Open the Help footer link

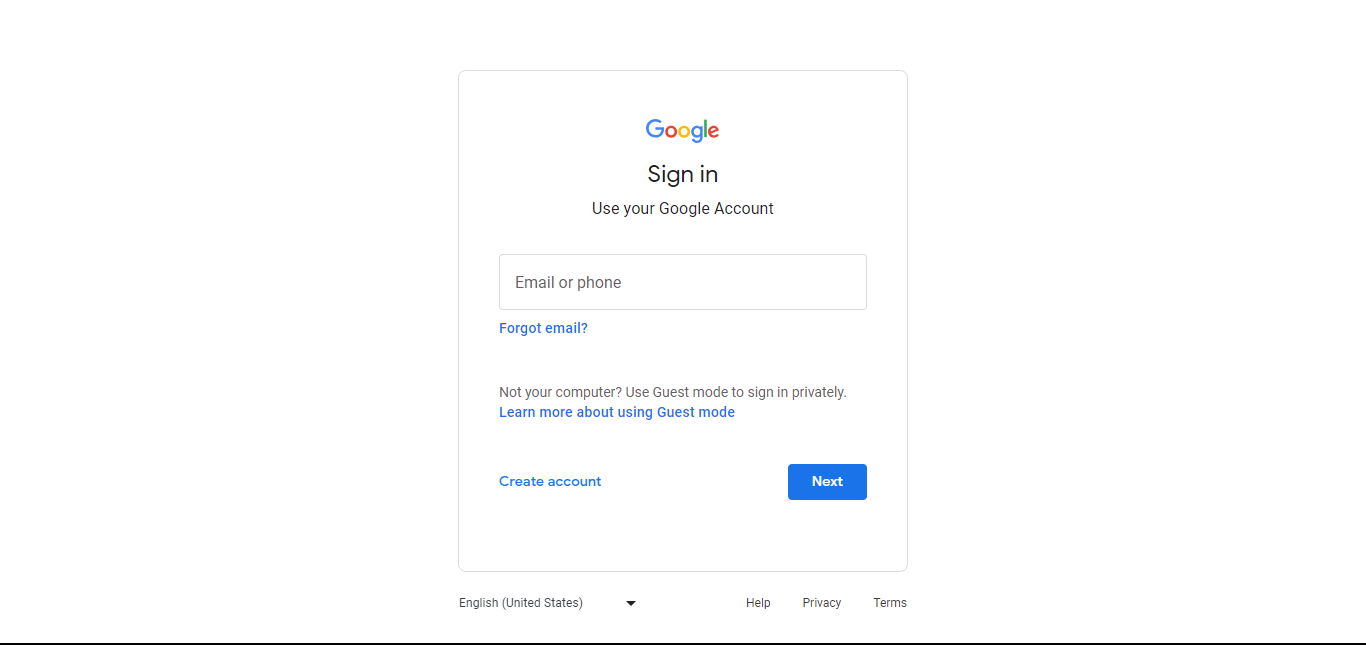point(758,603)
